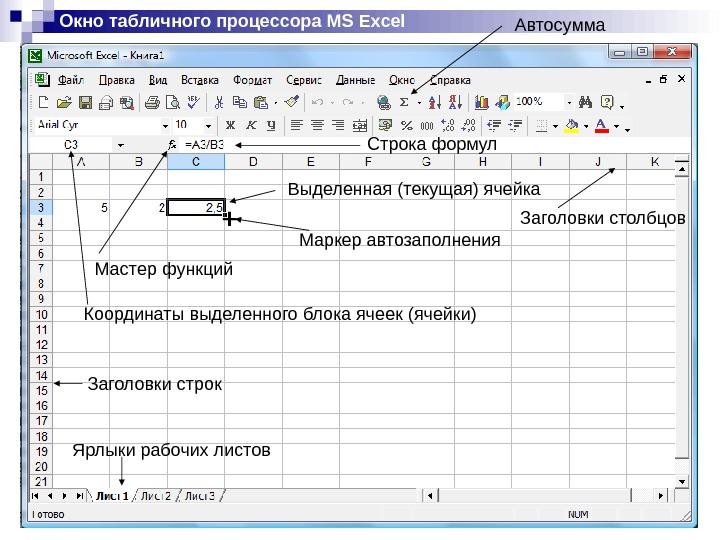Open the Файл menu
Image resolution: width=720 pixels, height=540 pixels.
click(x=70, y=80)
